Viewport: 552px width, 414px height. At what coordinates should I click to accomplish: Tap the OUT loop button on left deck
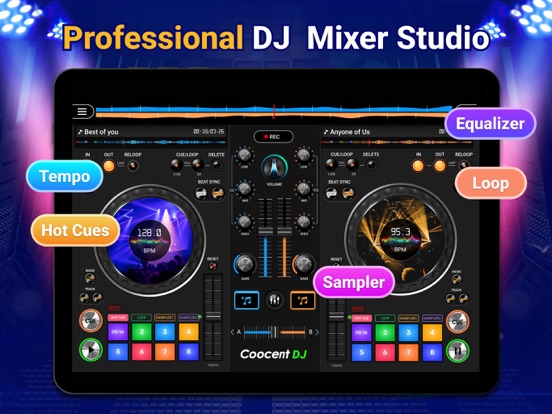(x=109, y=165)
